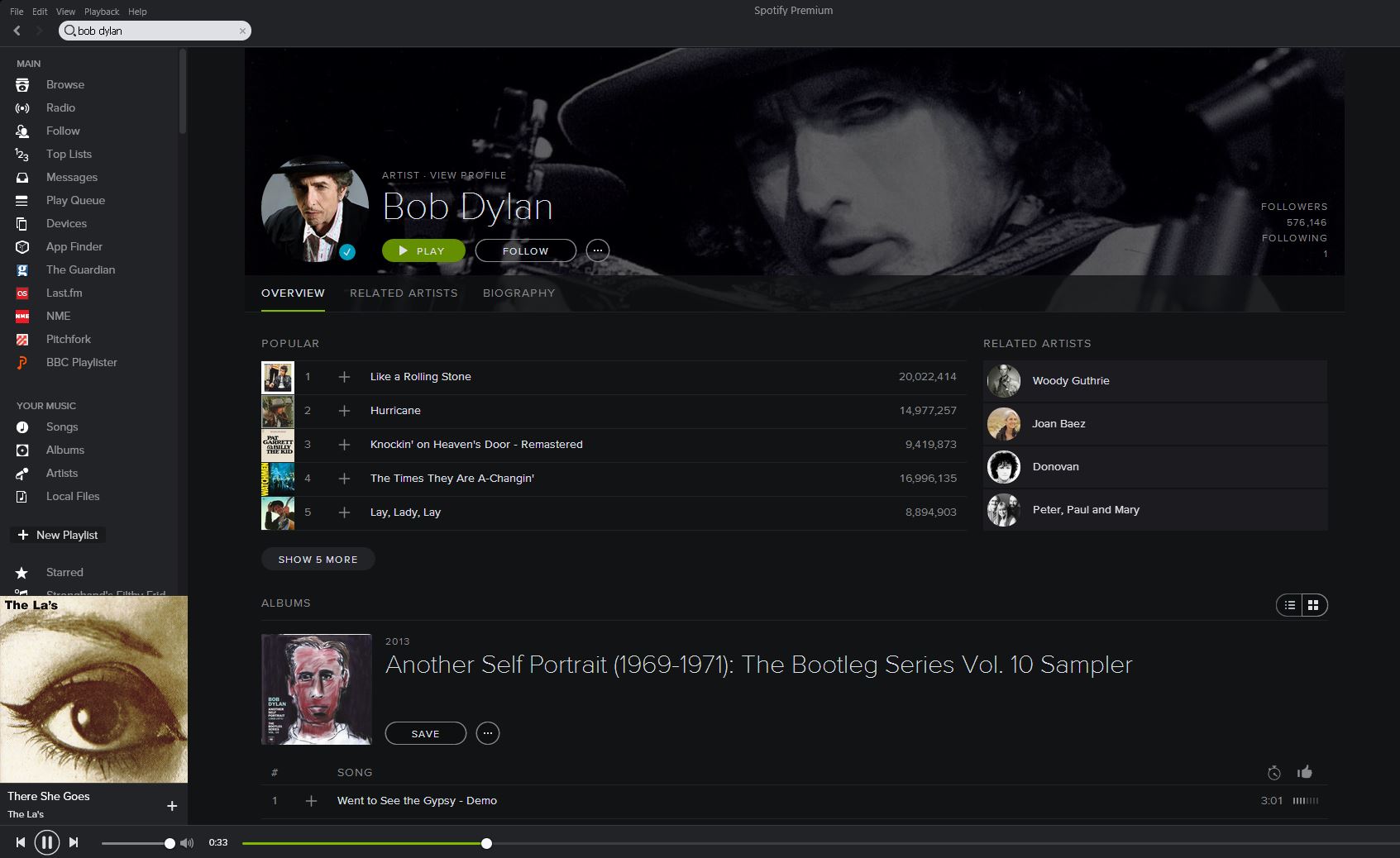The width and height of the screenshot is (1400, 858).
Task: Create a New Playlist
Action: click(x=58, y=535)
